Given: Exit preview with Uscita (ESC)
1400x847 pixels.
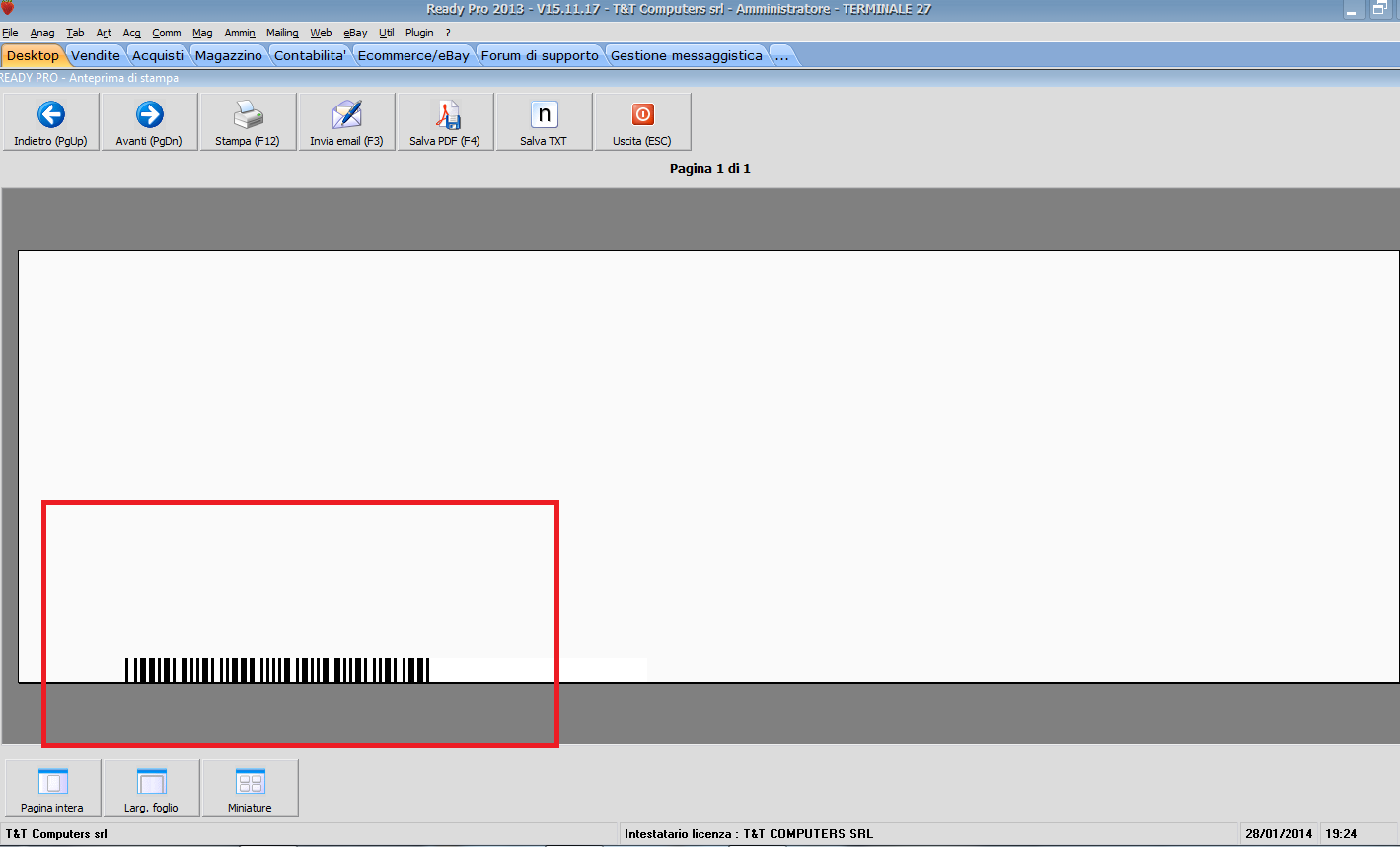Looking at the screenshot, I should pos(642,121).
